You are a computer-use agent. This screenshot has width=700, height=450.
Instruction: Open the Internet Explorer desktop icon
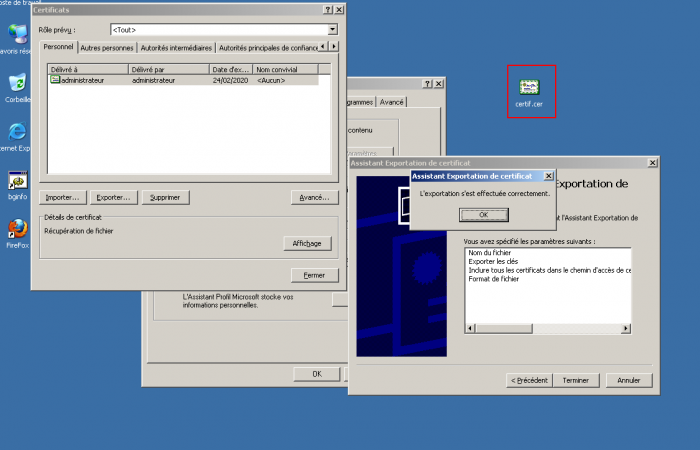click(x=17, y=132)
